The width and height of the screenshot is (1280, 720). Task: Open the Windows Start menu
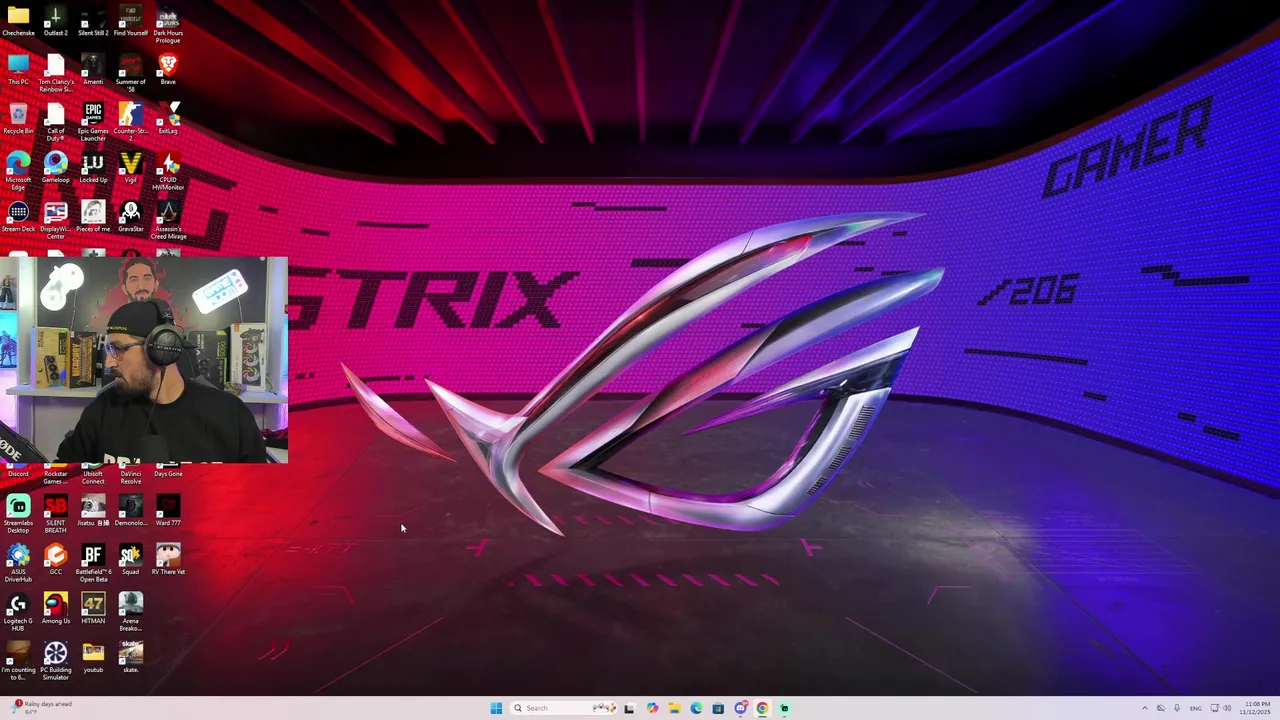[x=496, y=708]
